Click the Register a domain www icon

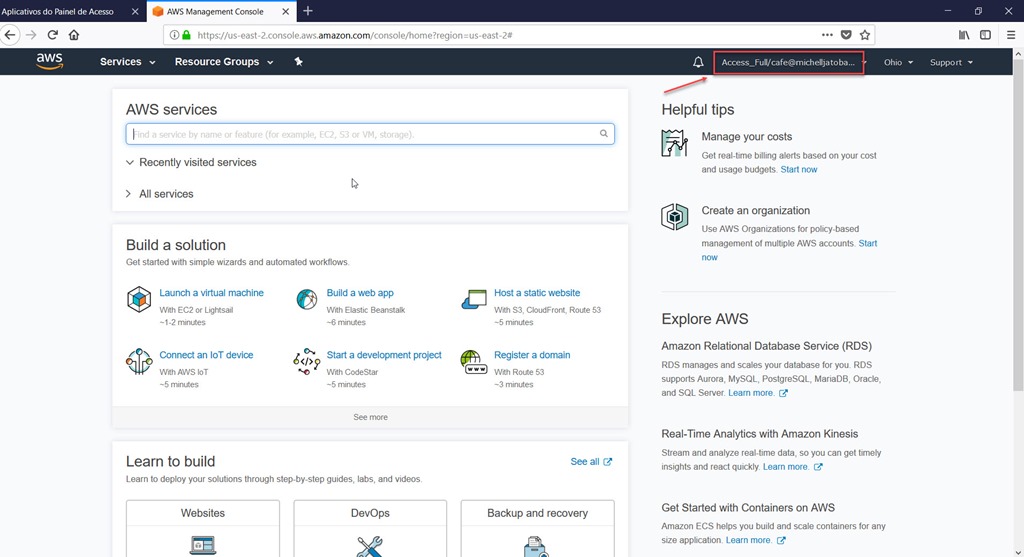474,362
